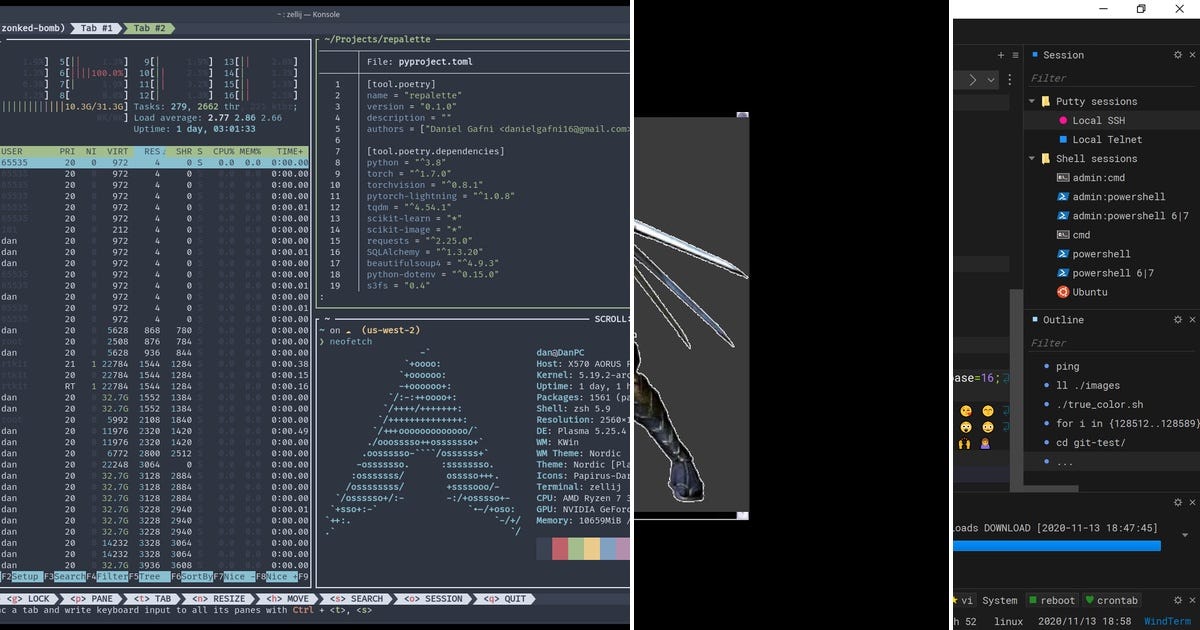Collapse the Shell sessions folder
1200x630 pixels.
tap(1032, 158)
